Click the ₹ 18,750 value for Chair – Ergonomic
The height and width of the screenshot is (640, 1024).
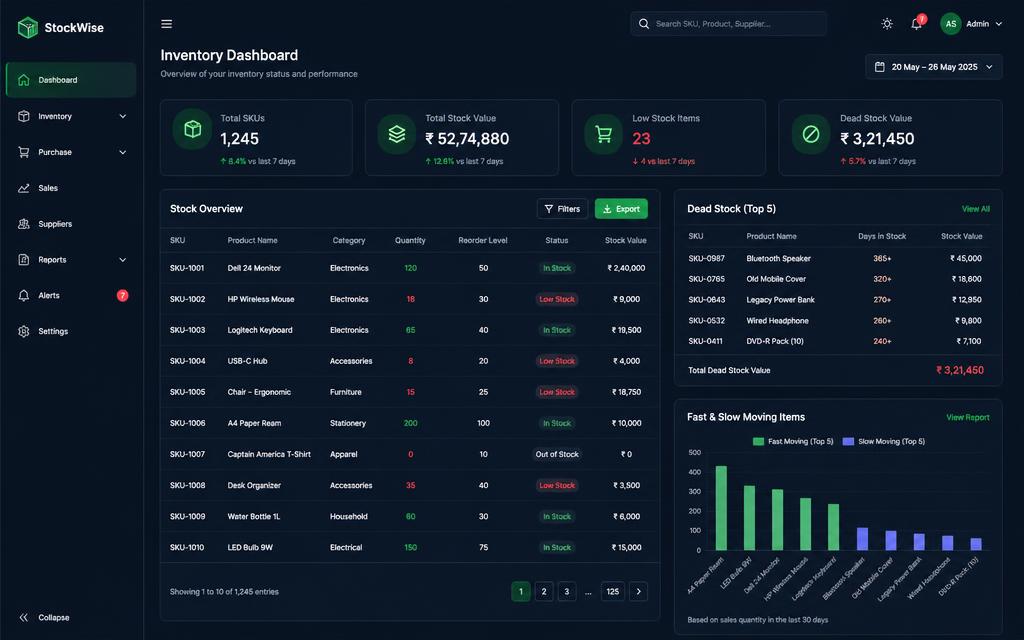(x=626, y=392)
